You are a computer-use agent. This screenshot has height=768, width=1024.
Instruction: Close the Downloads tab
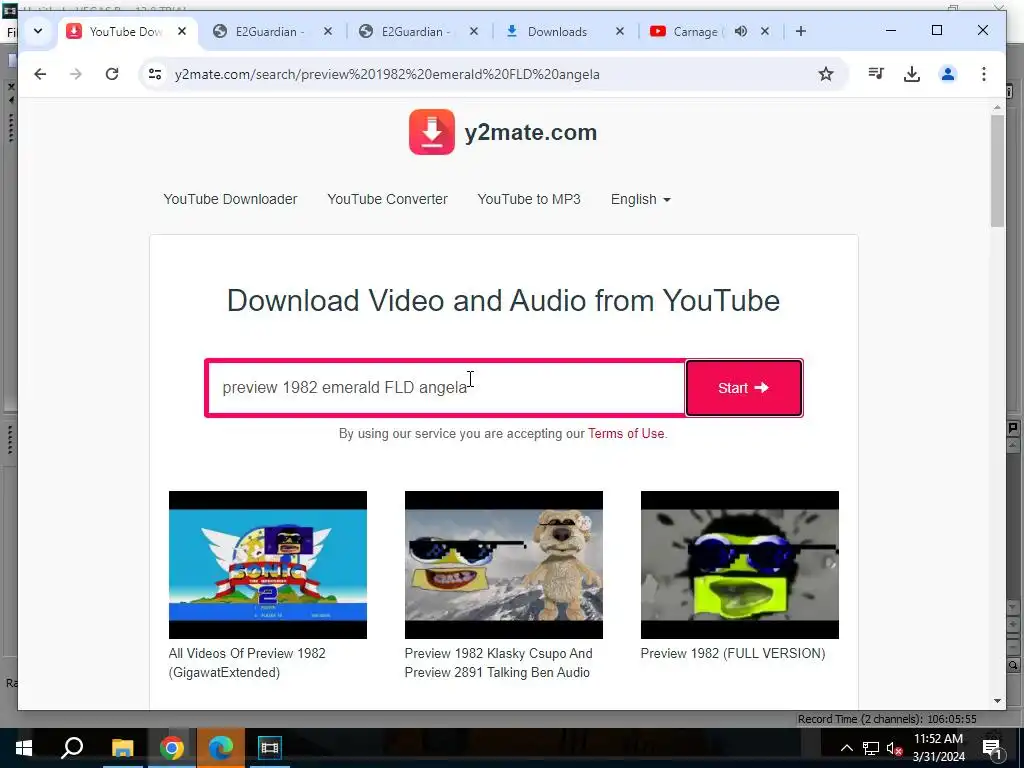620,31
